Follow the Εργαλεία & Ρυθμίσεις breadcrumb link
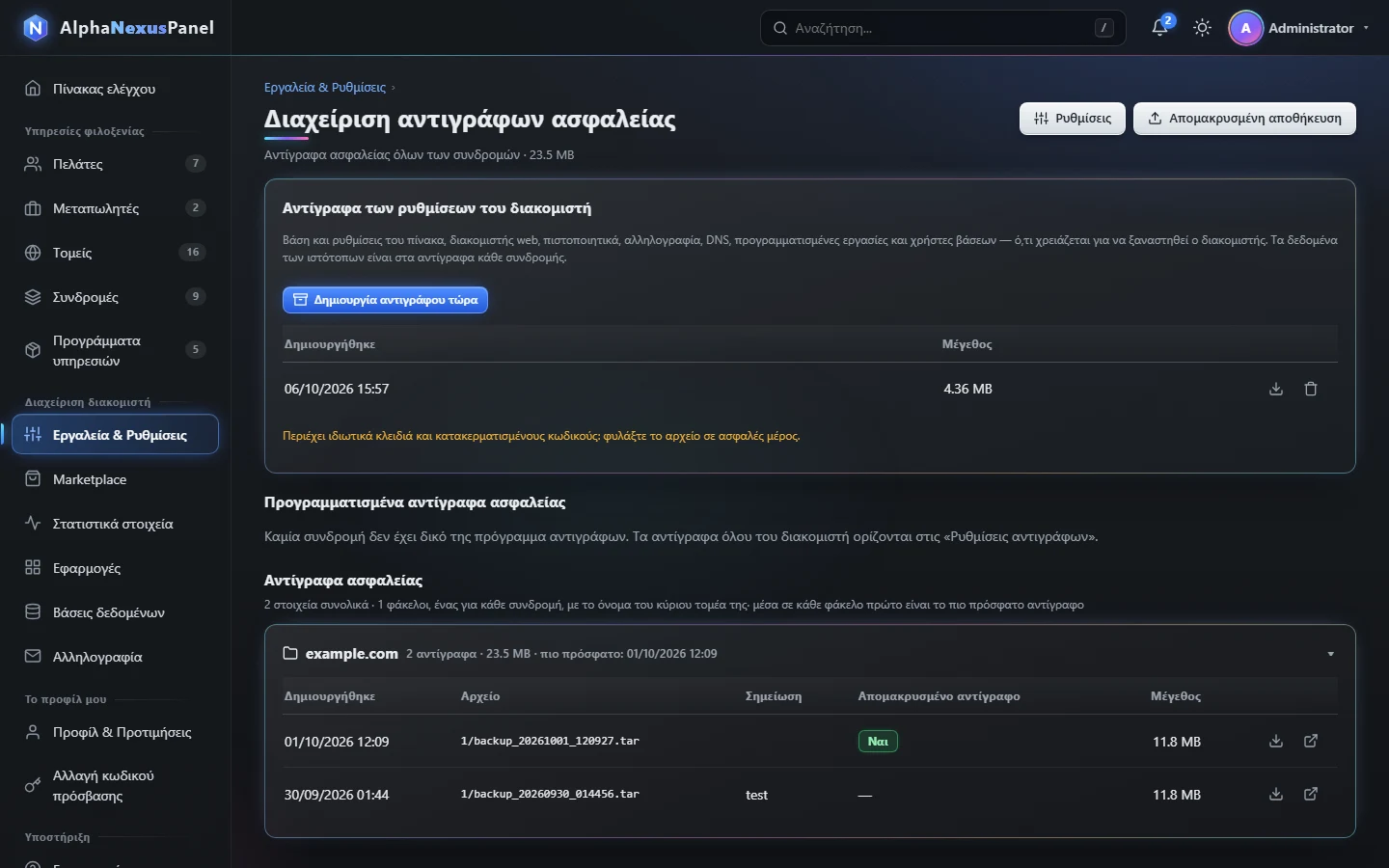1389x868 pixels. (325, 87)
